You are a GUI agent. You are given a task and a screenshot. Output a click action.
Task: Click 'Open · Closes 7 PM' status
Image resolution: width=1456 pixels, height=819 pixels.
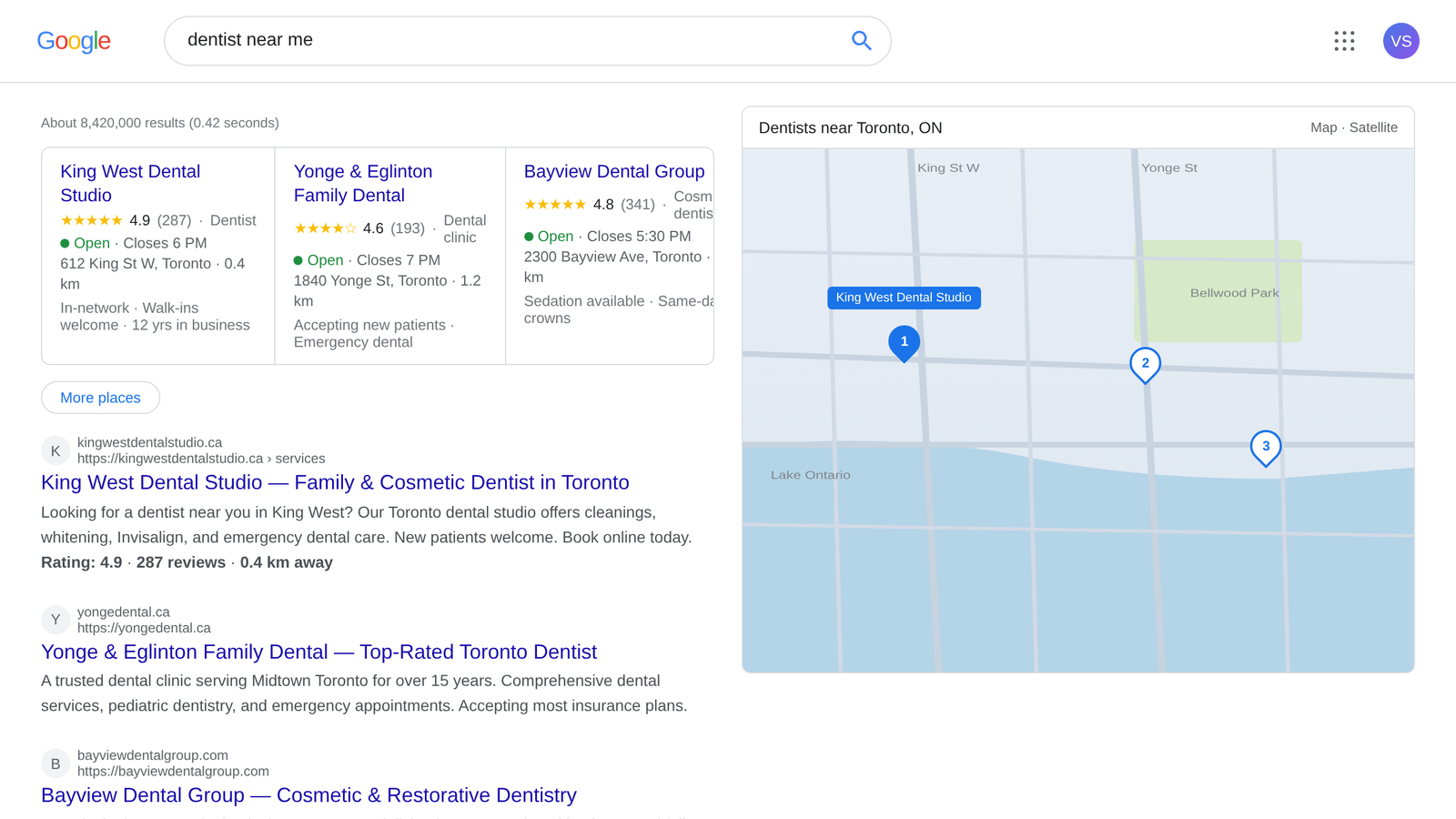(367, 260)
